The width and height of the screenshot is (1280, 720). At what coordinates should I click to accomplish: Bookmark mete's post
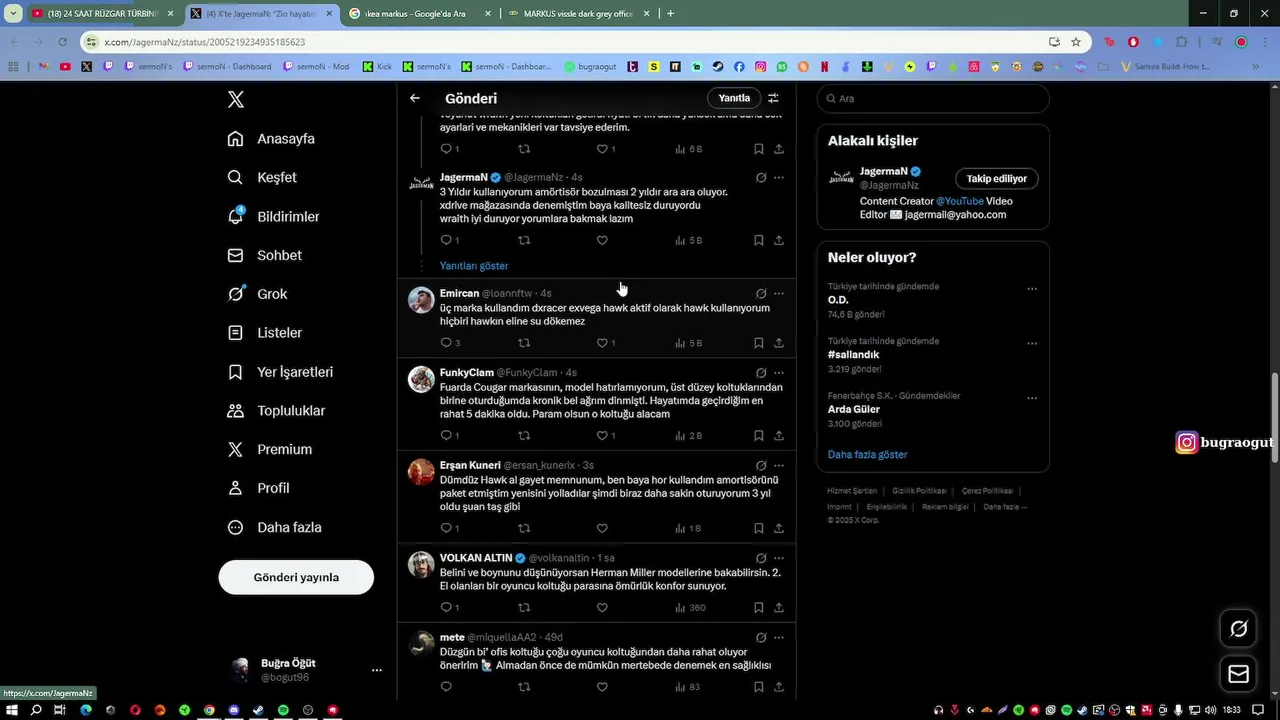[759, 687]
